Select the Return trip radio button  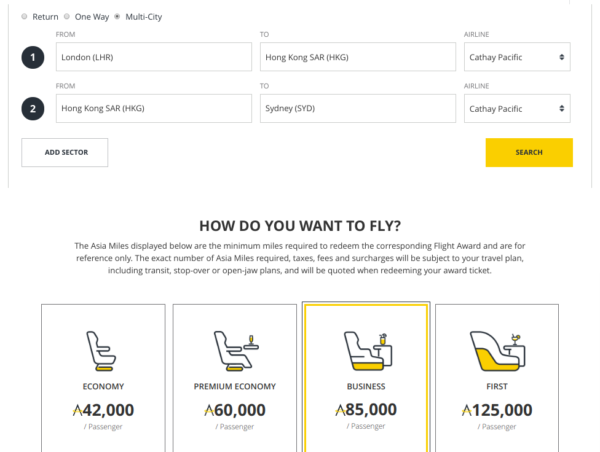[25, 17]
